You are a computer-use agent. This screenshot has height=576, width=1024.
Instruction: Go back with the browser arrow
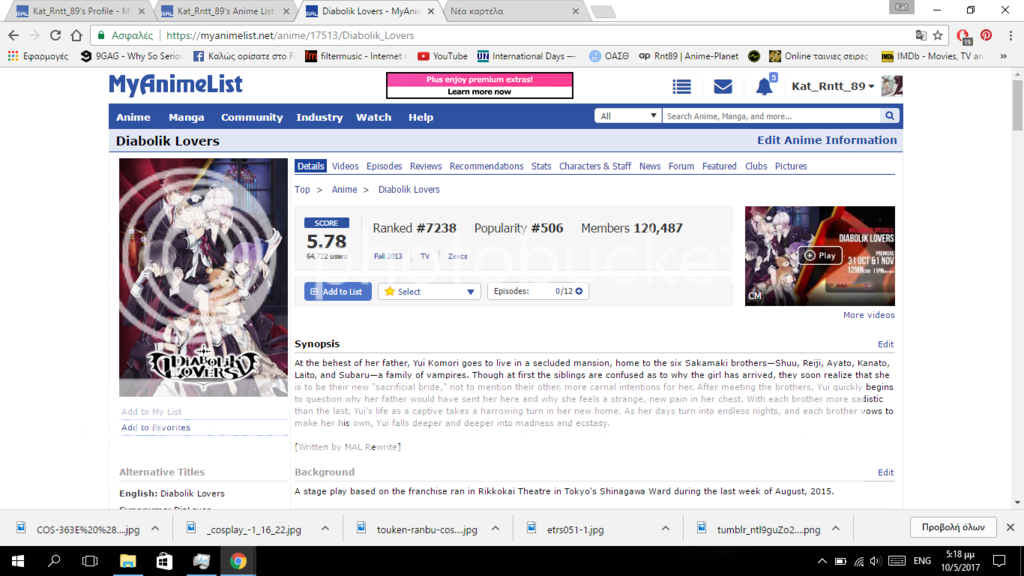pos(14,35)
